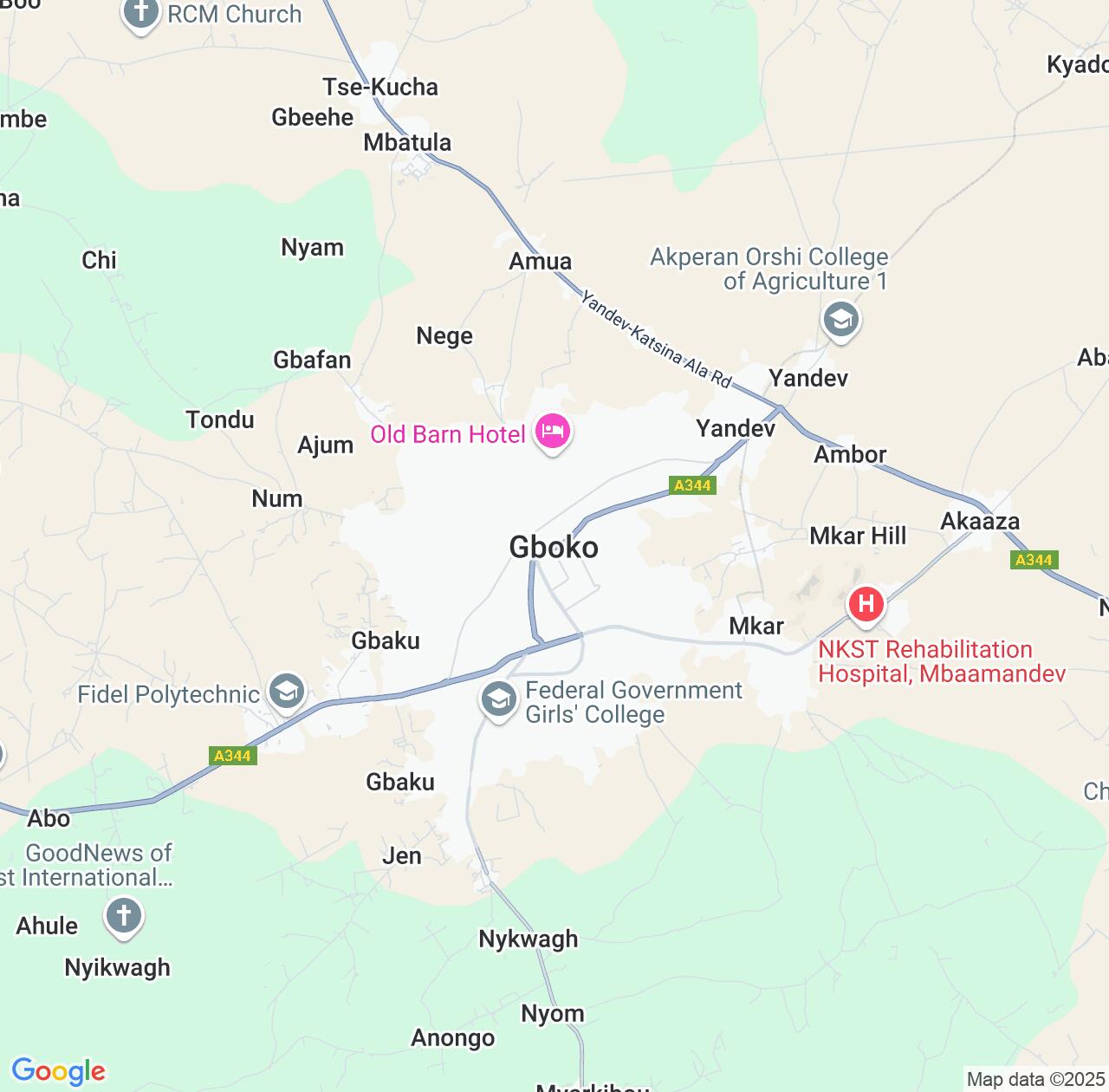Select the Gboko city label
This screenshot has height=1092, width=1109.
[554, 547]
